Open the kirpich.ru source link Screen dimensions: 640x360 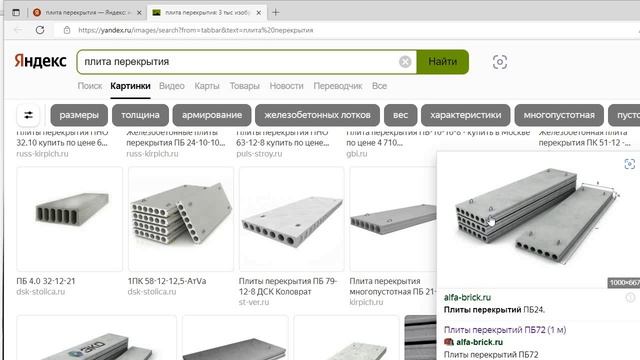pos(366,302)
